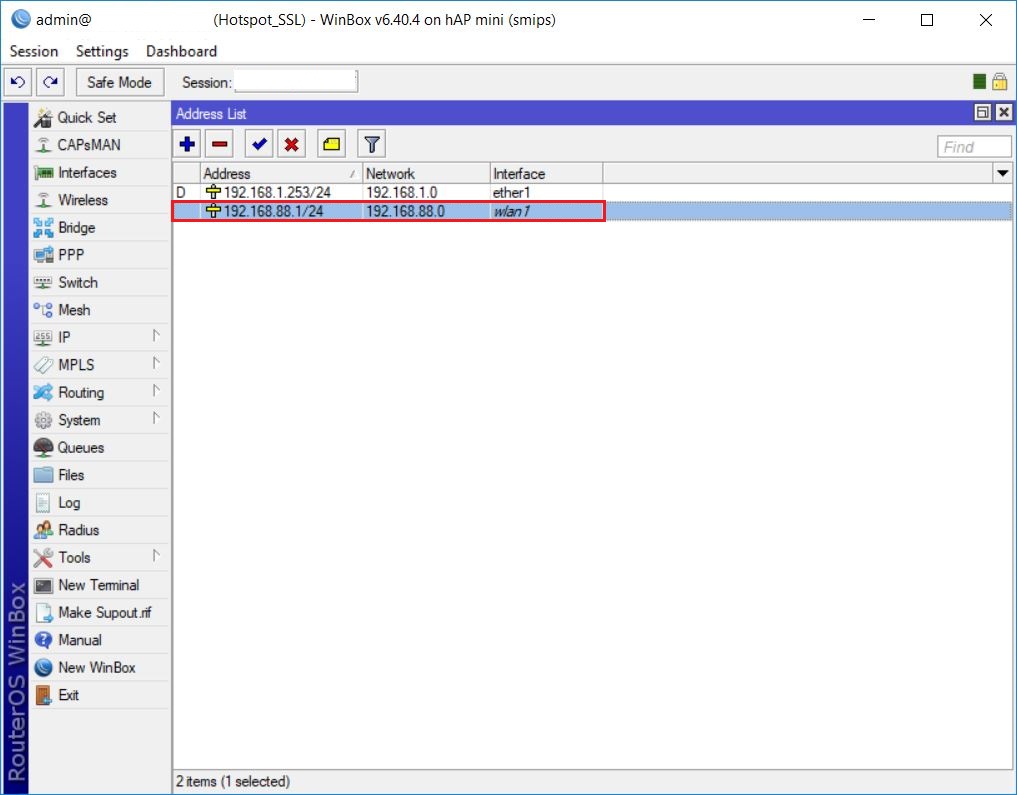Click the Redo arrow icon
Image resolution: width=1017 pixels, height=795 pixels.
pos(51,82)
